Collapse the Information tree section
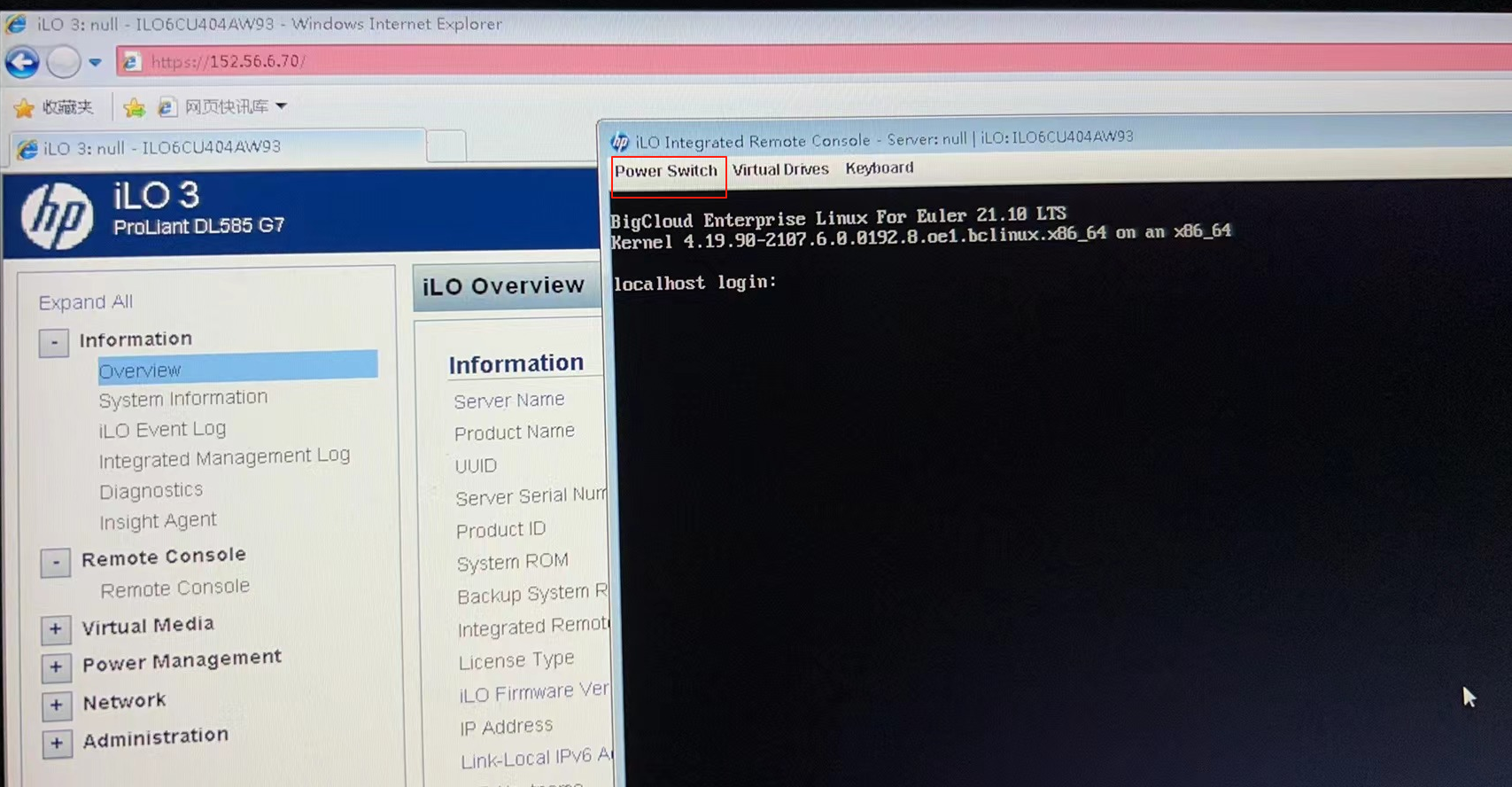 tap(54, 342)
